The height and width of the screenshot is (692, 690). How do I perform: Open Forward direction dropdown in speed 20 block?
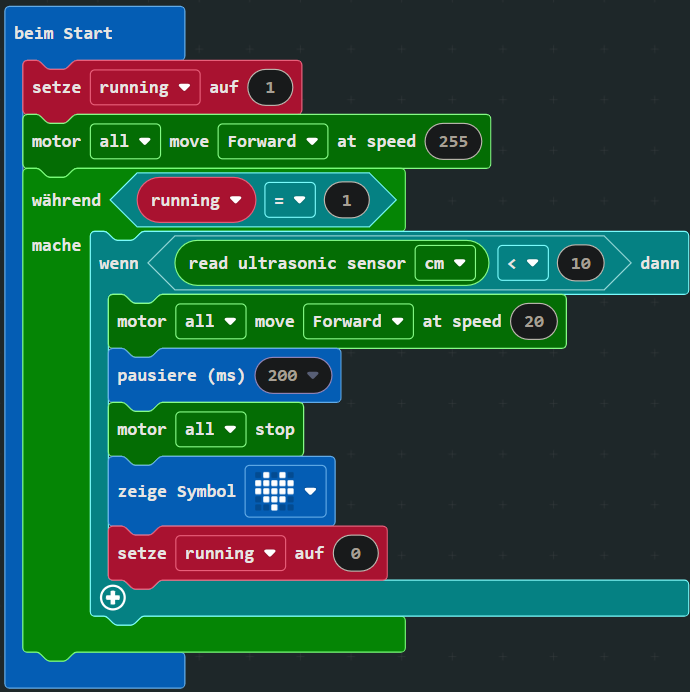[x=358, y=321]
